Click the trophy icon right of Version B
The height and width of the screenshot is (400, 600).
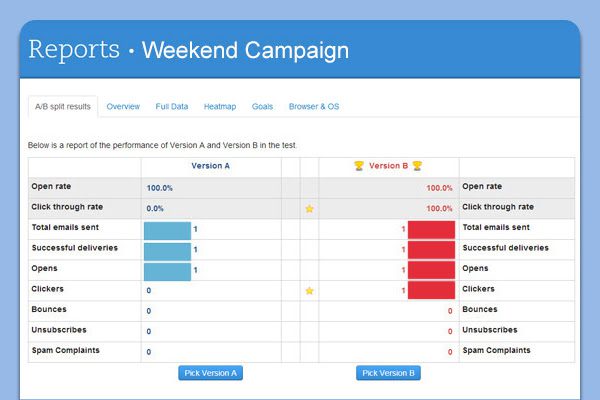tap(417, 166)
